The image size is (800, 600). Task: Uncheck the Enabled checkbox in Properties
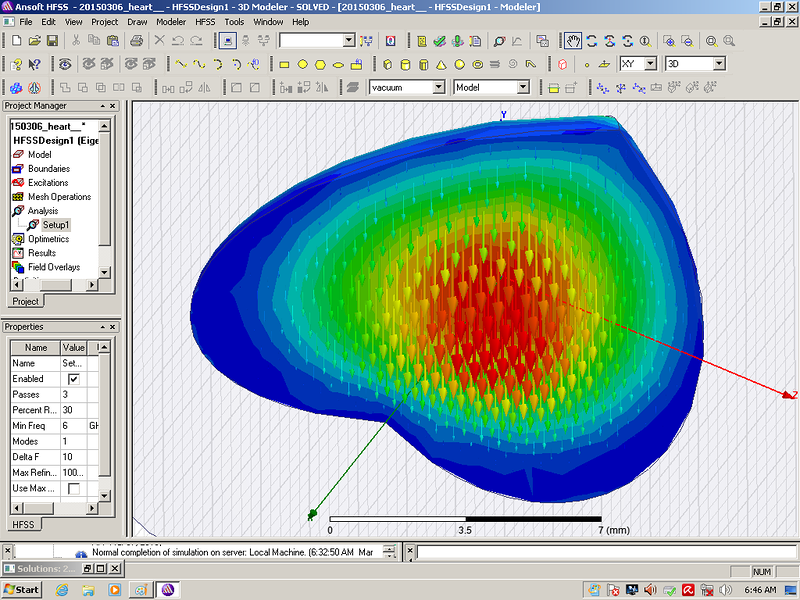(x=73, y=380)
